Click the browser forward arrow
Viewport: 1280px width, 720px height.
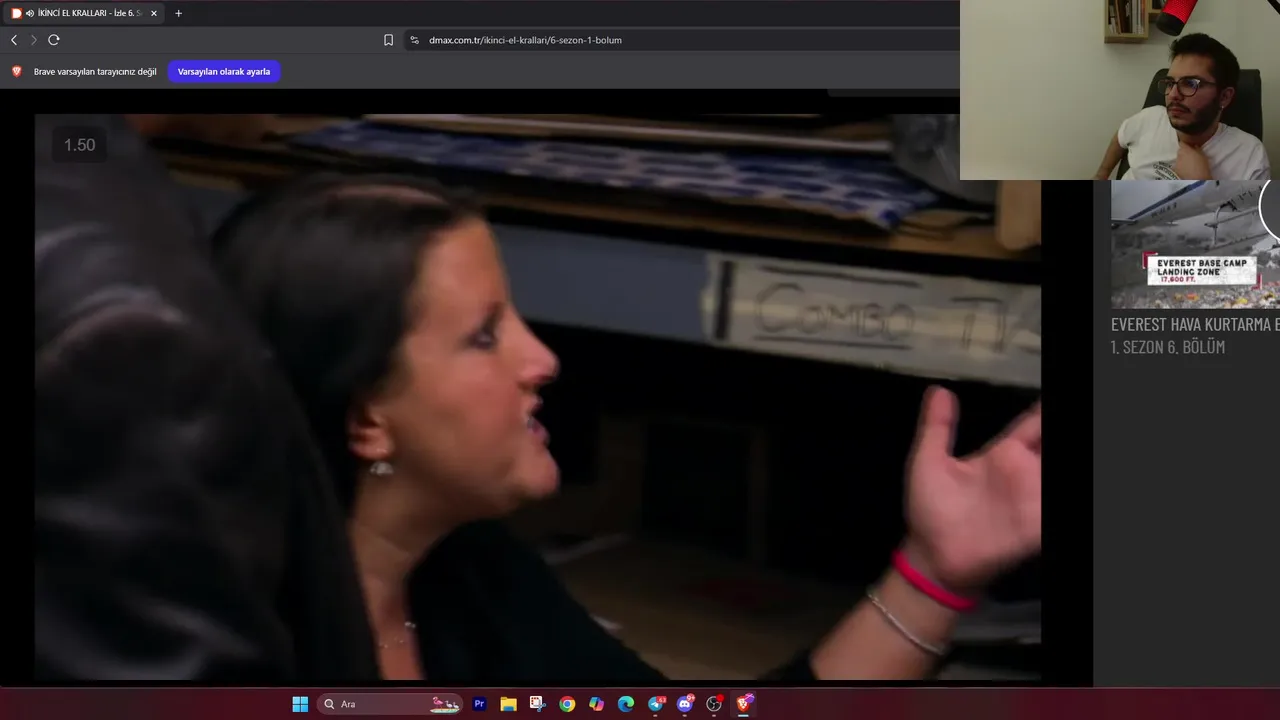click(x=33, y=40)
